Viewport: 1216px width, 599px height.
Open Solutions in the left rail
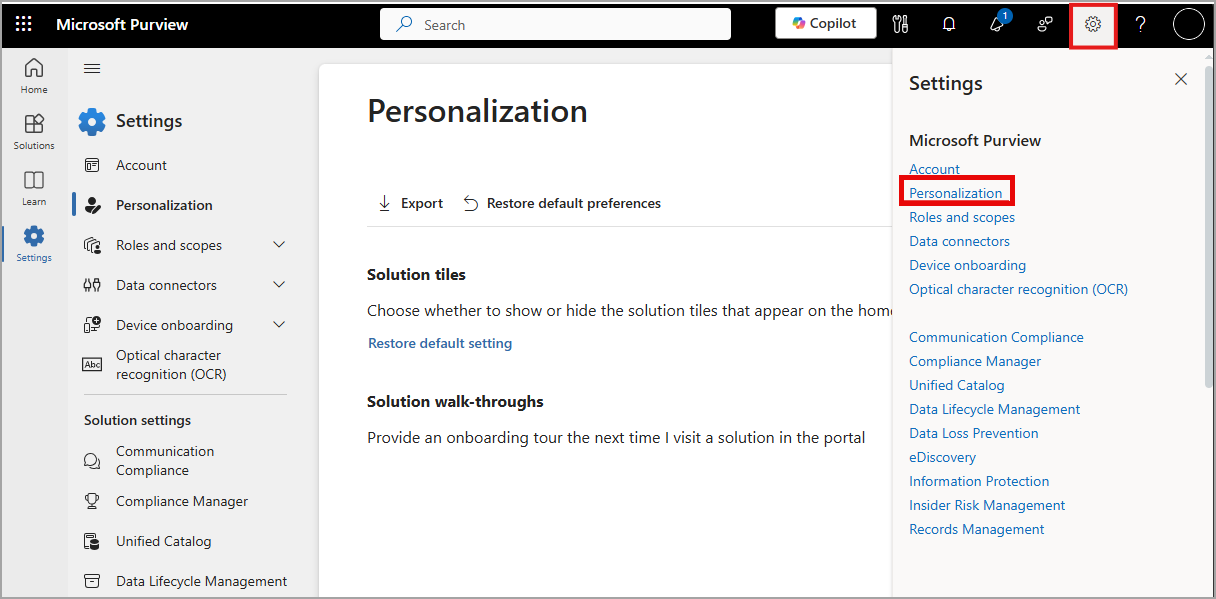point(34,132)
